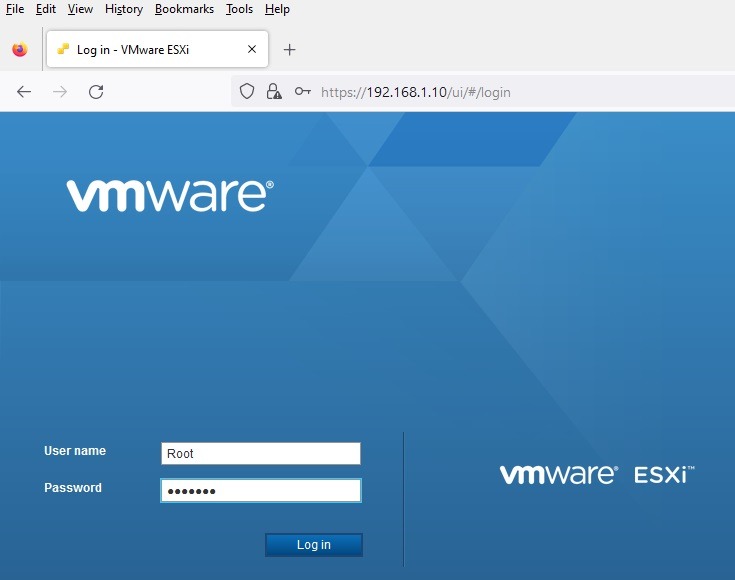The height and width of the screenshot is (580, 735).
Task: Open the Help menu
Action: pos(277,9)
